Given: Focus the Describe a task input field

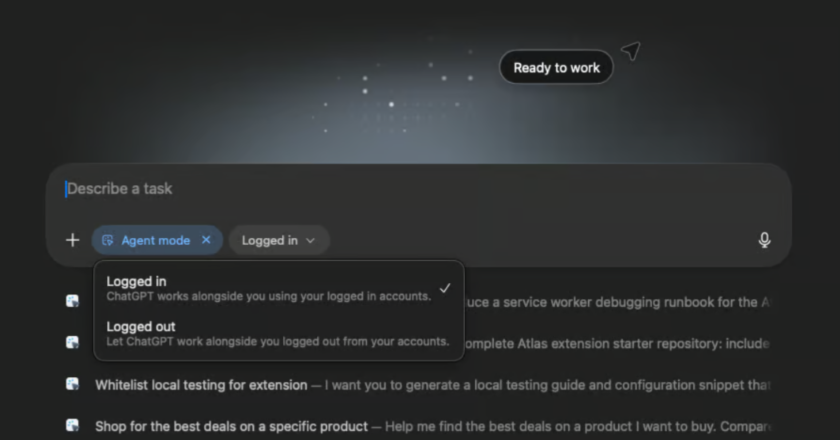Looking at the screenshot, I should (418, 189).
